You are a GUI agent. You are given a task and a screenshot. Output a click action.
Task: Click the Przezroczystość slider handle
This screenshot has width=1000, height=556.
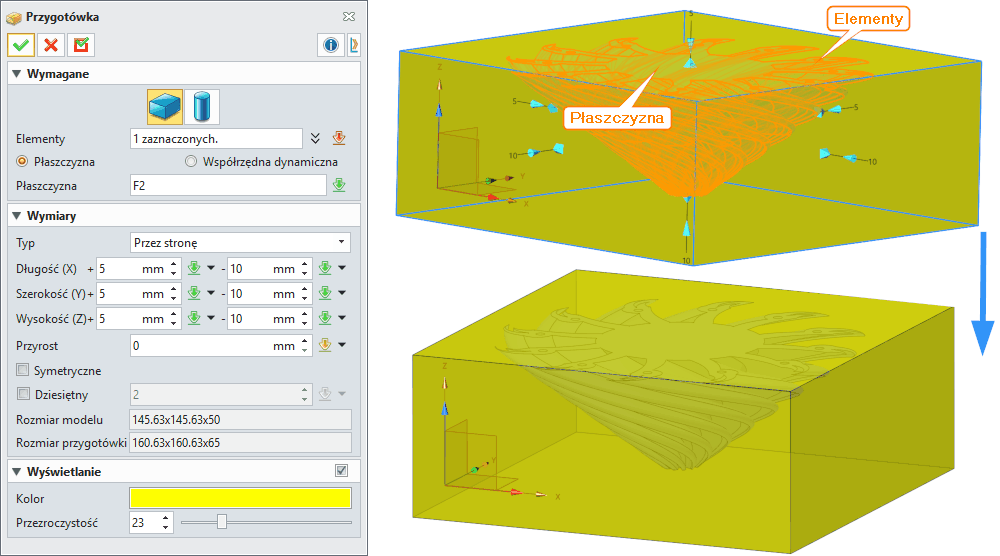pos(222,522)
